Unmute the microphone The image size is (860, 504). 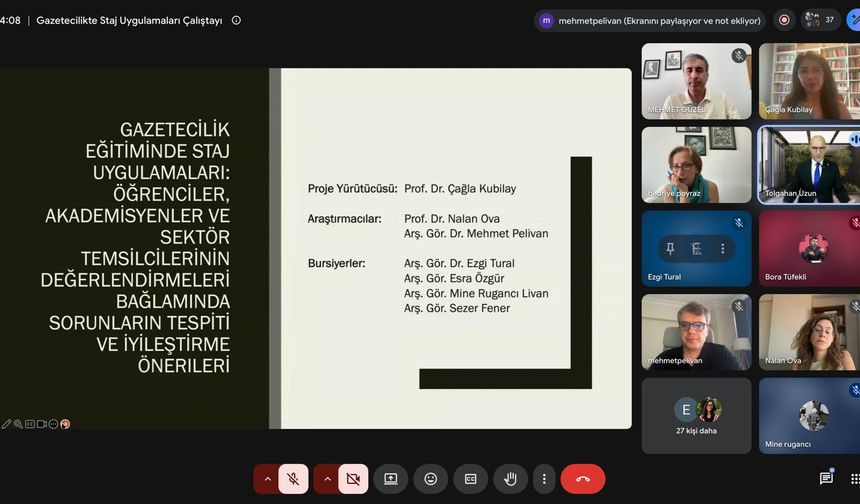(293, 479)
